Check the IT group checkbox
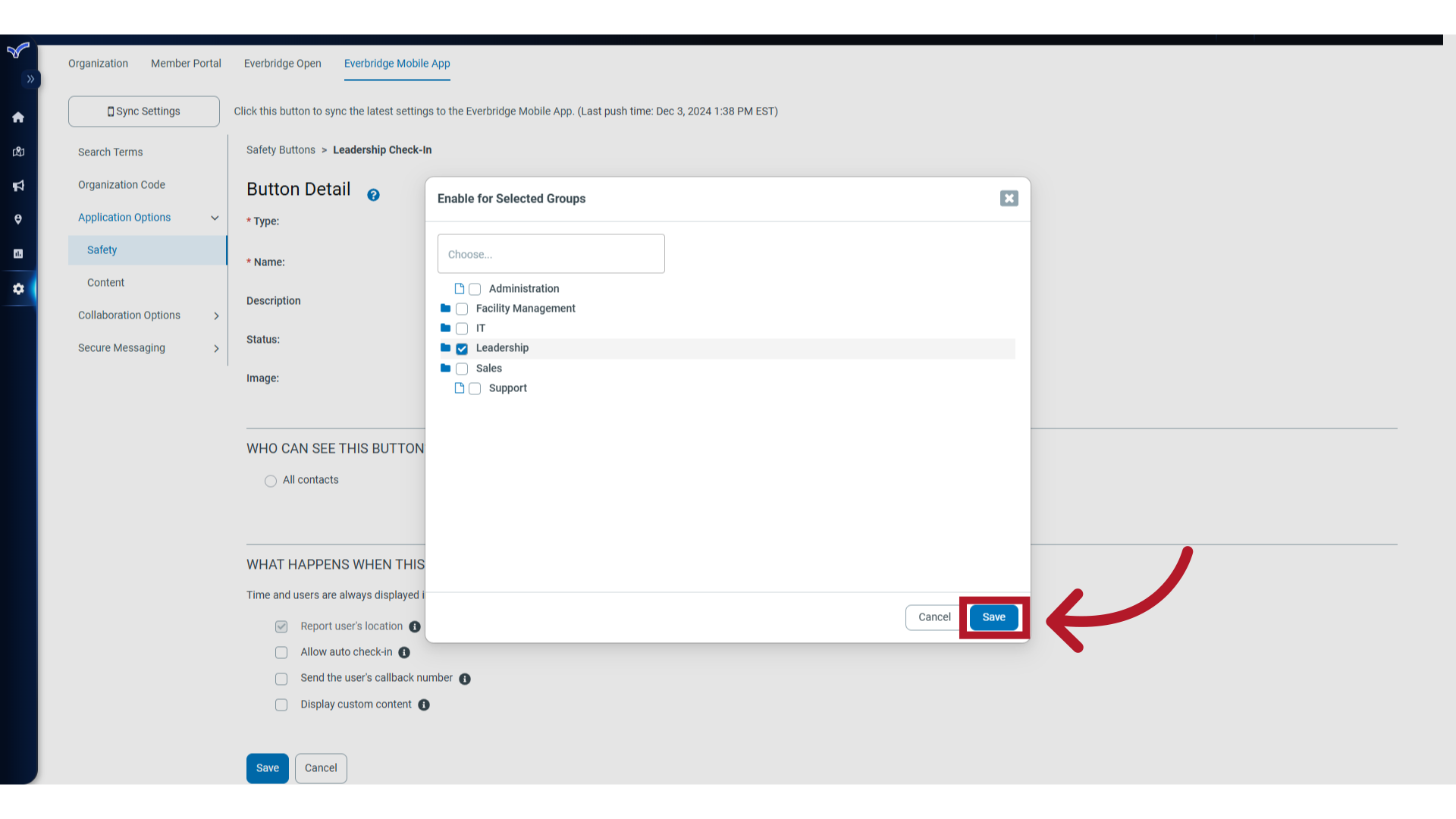The width and height of the screenshot is (1456, 819). [x=462, y=328]
